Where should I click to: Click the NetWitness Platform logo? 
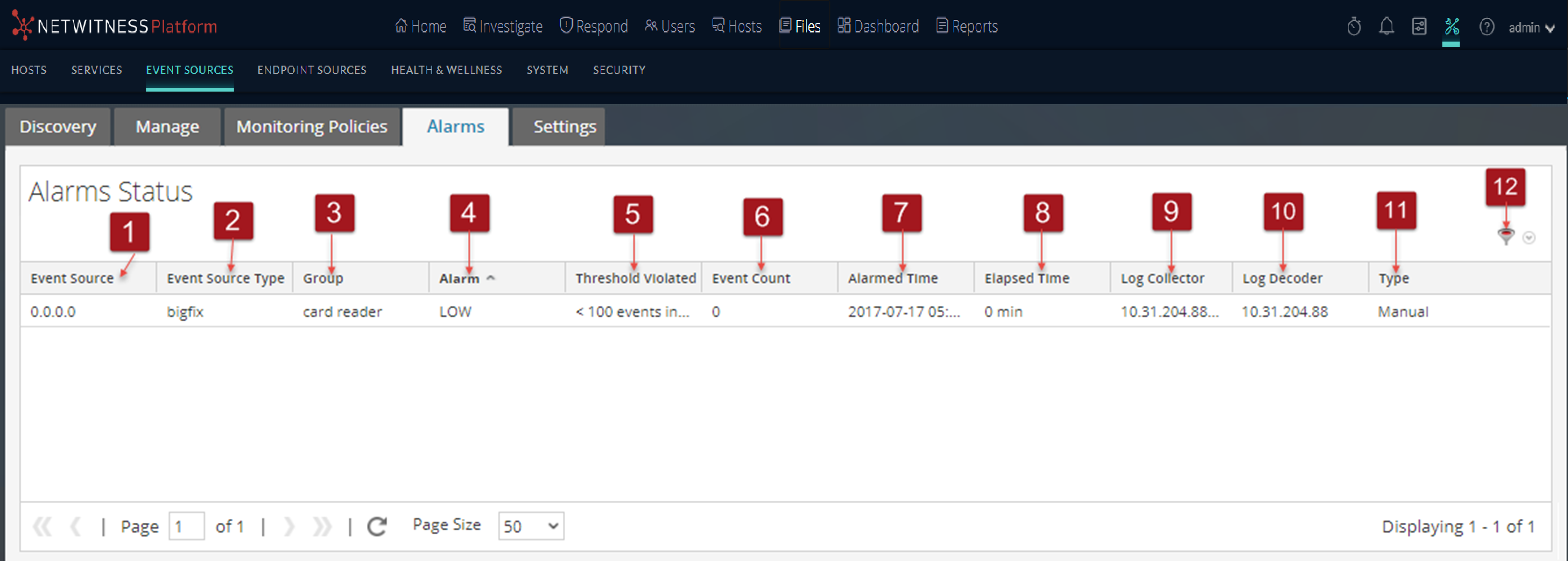click(115, 26)
